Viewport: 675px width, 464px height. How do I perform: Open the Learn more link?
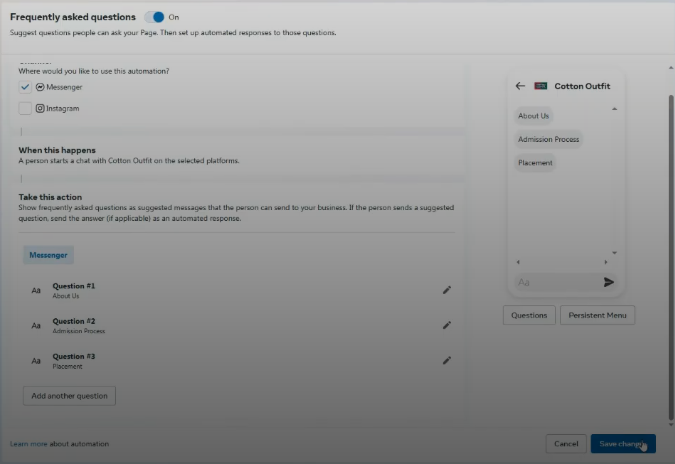28,443
